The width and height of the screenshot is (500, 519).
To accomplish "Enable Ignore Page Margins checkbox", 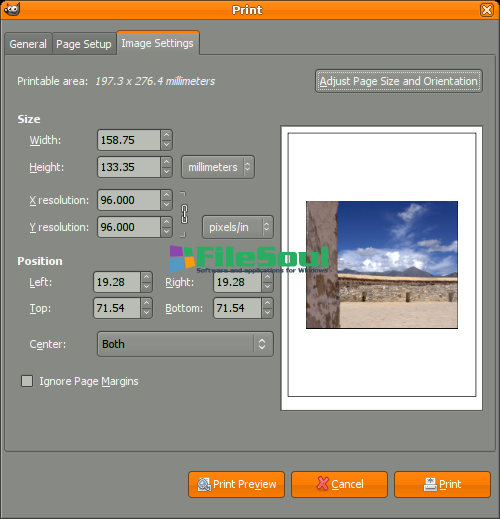I will (x=27, y=381).
